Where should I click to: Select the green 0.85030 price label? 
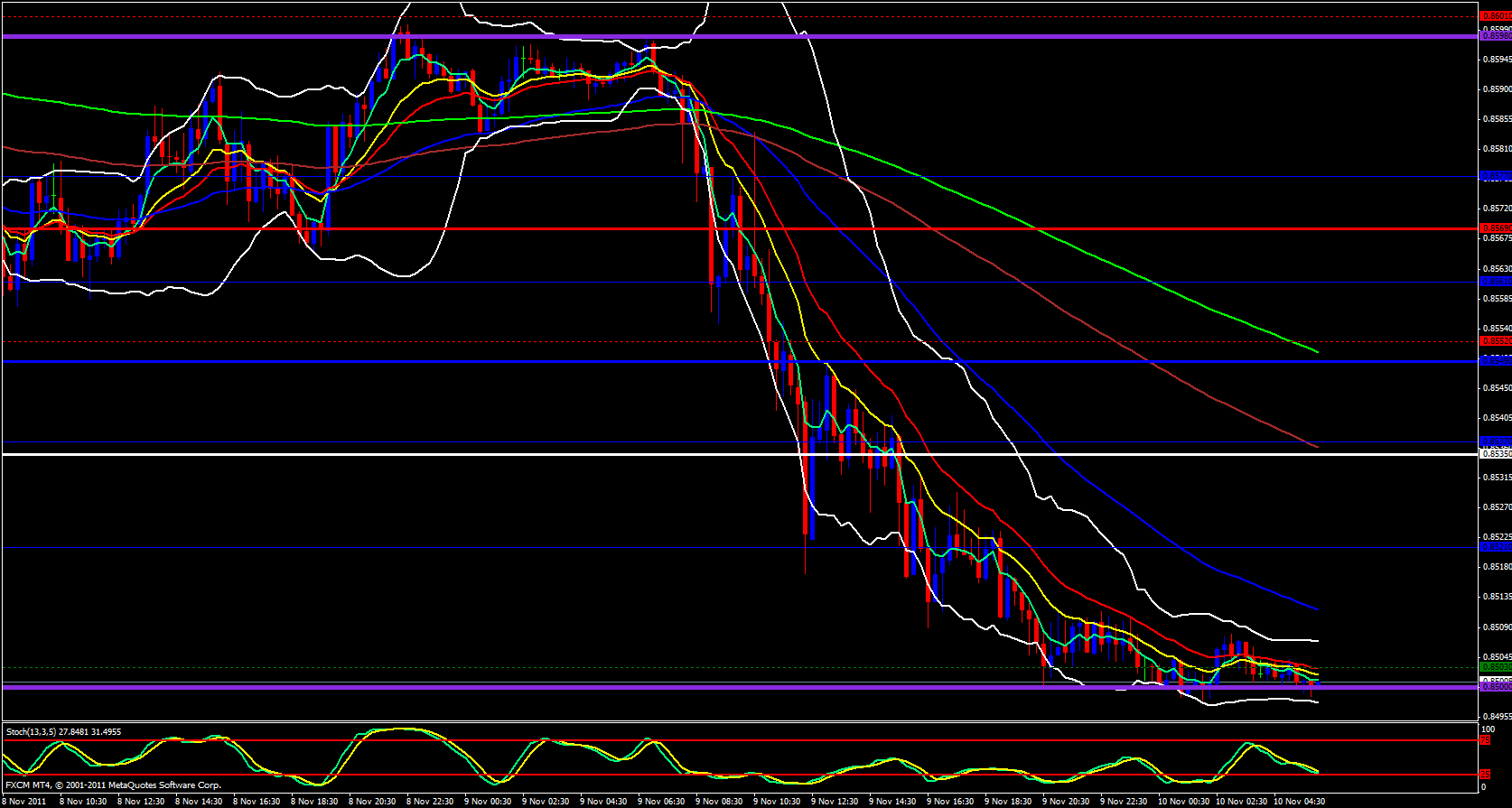pos(1494,667)
